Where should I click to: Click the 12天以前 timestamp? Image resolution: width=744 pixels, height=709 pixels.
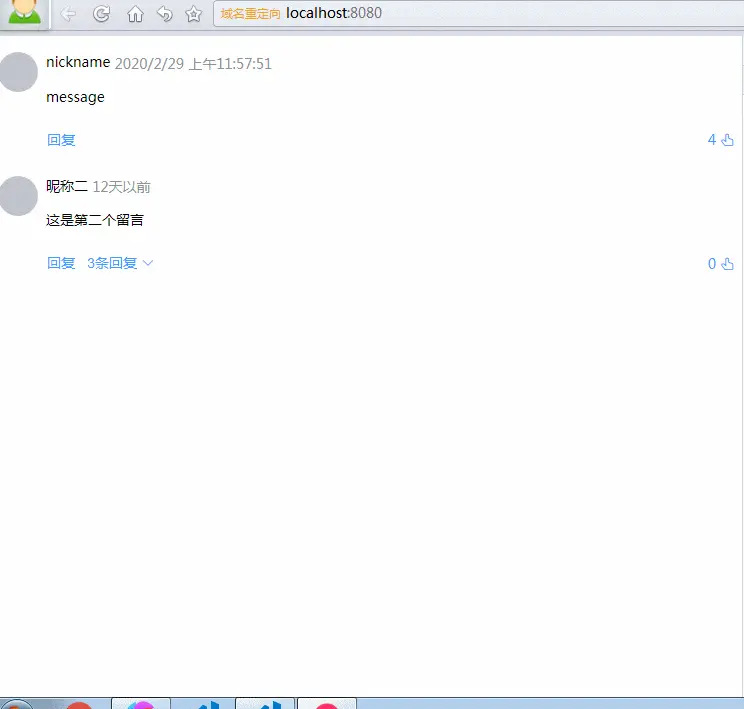[x=121, y=187]
